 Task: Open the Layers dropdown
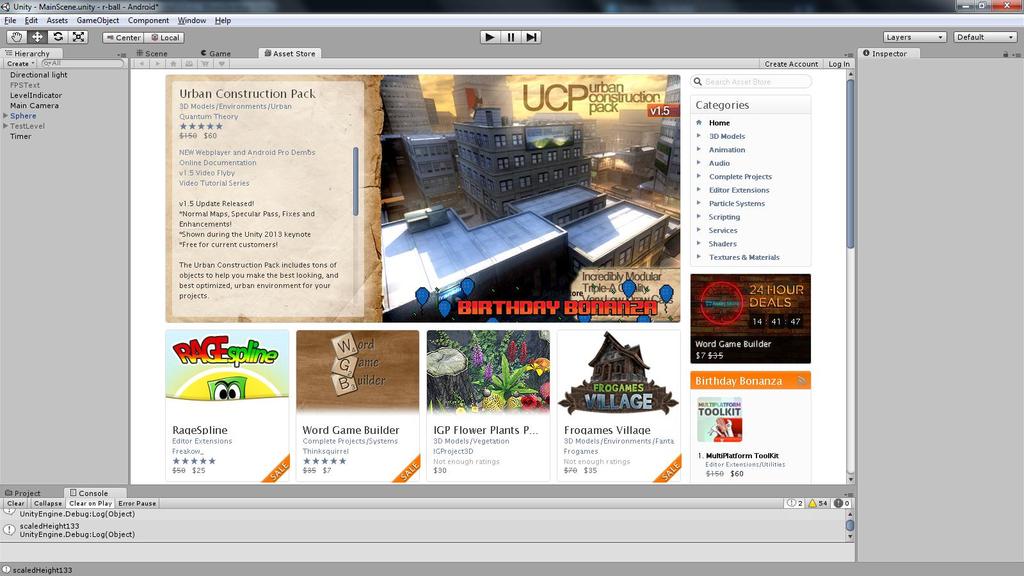click(914, 37)
